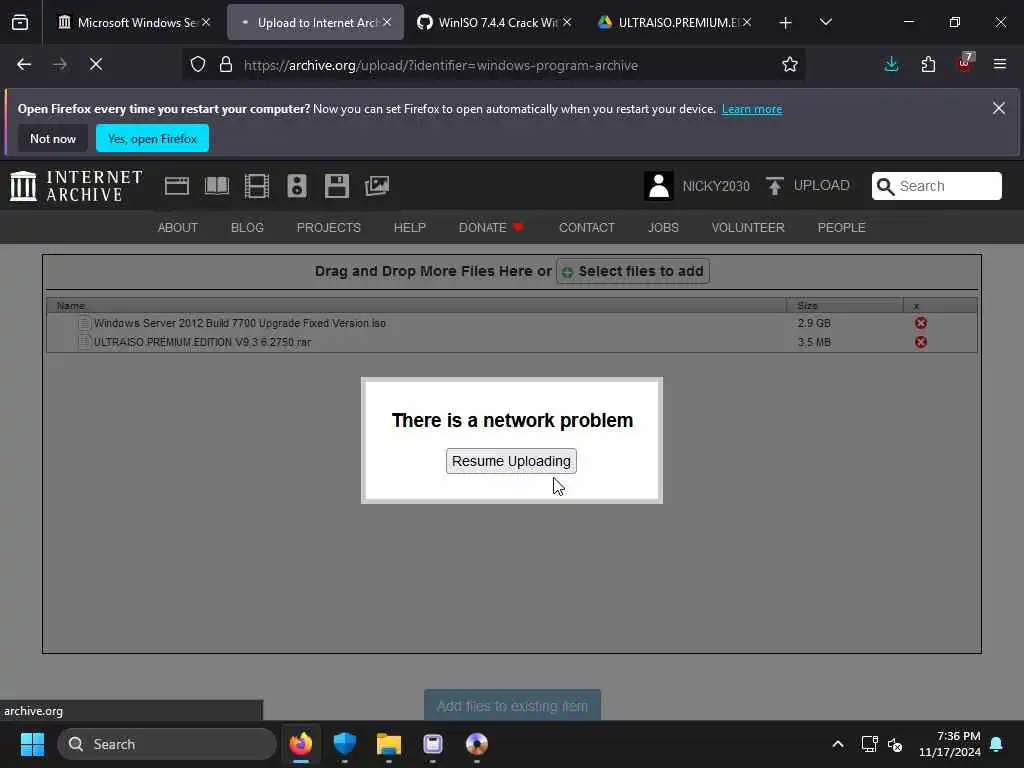Open the Texts book icon
The height and width of the screenshot is (768, 1024).
[x=217, y=186]
